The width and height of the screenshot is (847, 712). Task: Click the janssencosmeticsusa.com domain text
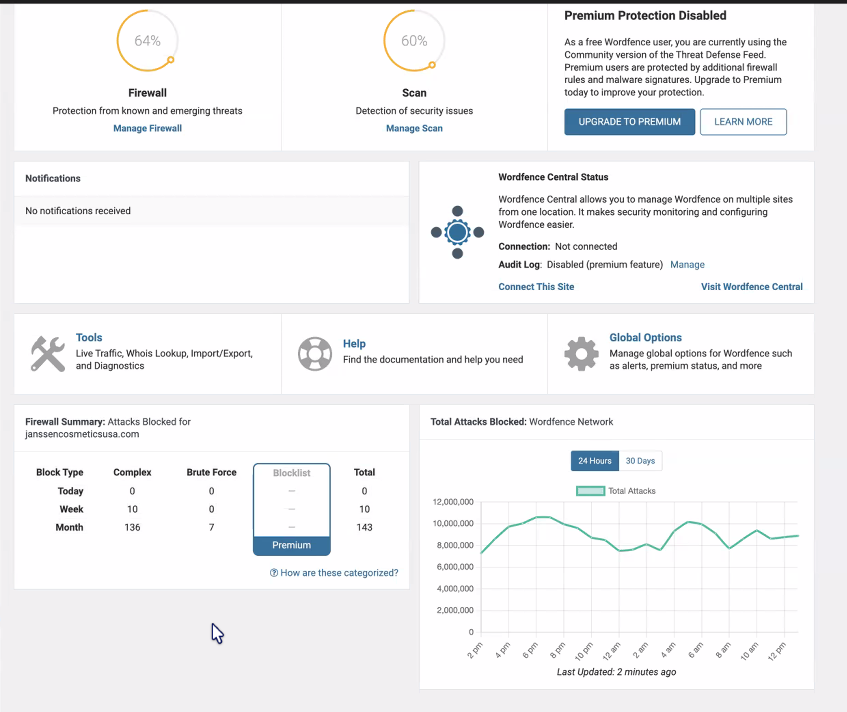pyautogui.click(x=82, y=434)
